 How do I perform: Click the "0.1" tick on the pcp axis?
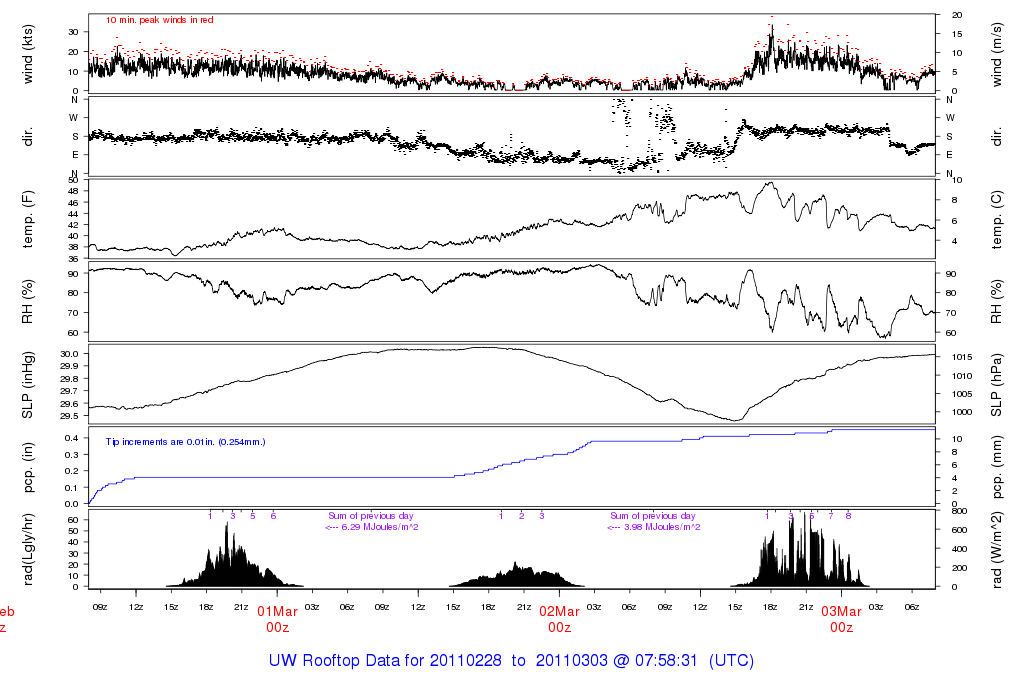click(x=72, y=488)
